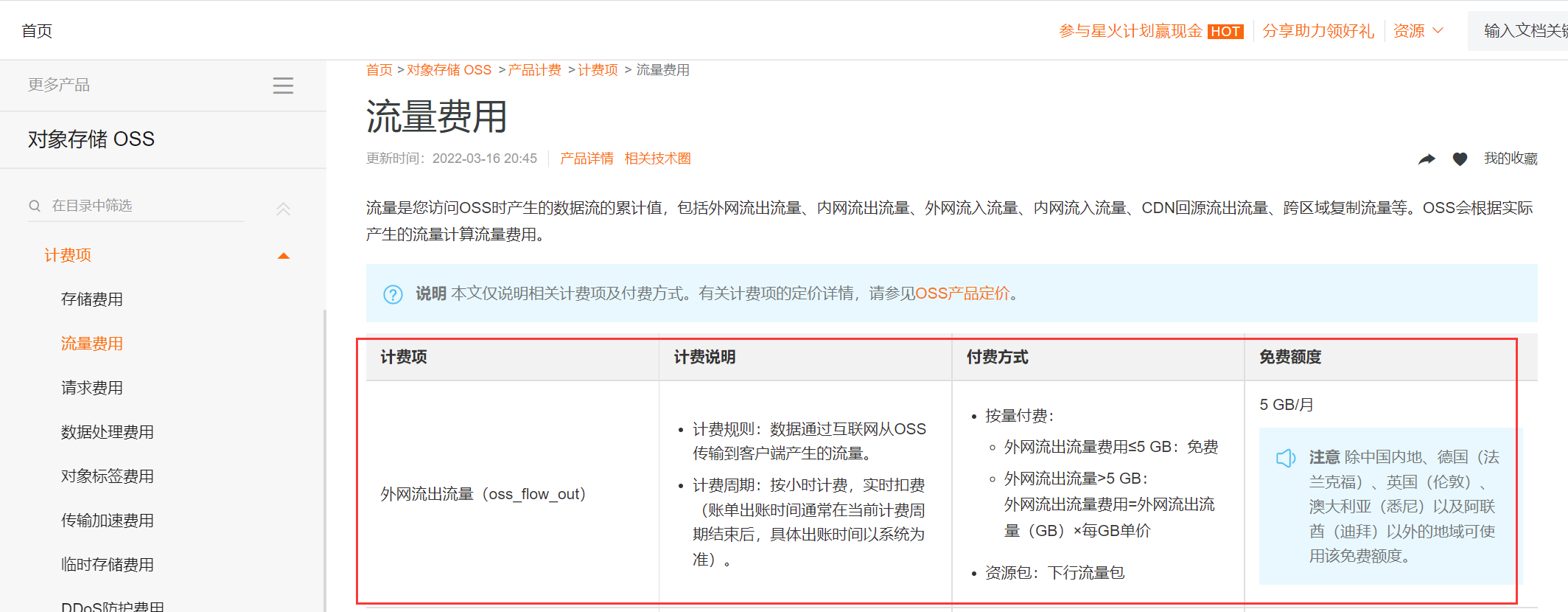The height and width of the screenshot is (612, 1568).
Task: Collapse the 计费项 section arrow
Action: 284,256
